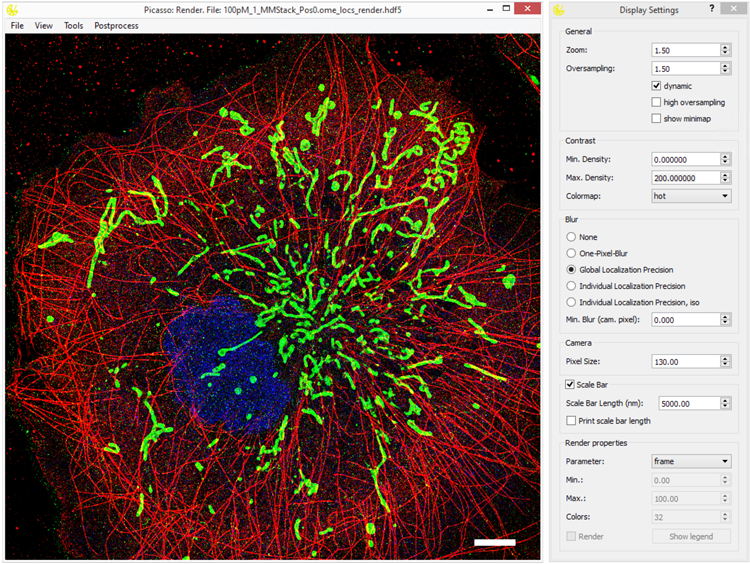
Task: Toggle the Scale Bar checkbox
Action: [570, 385]
